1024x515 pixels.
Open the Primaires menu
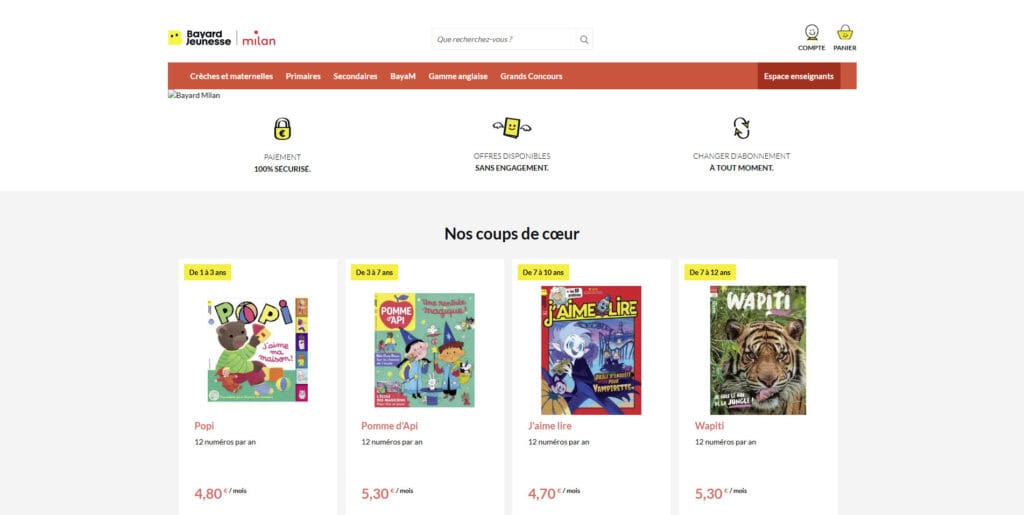point(303,76)
